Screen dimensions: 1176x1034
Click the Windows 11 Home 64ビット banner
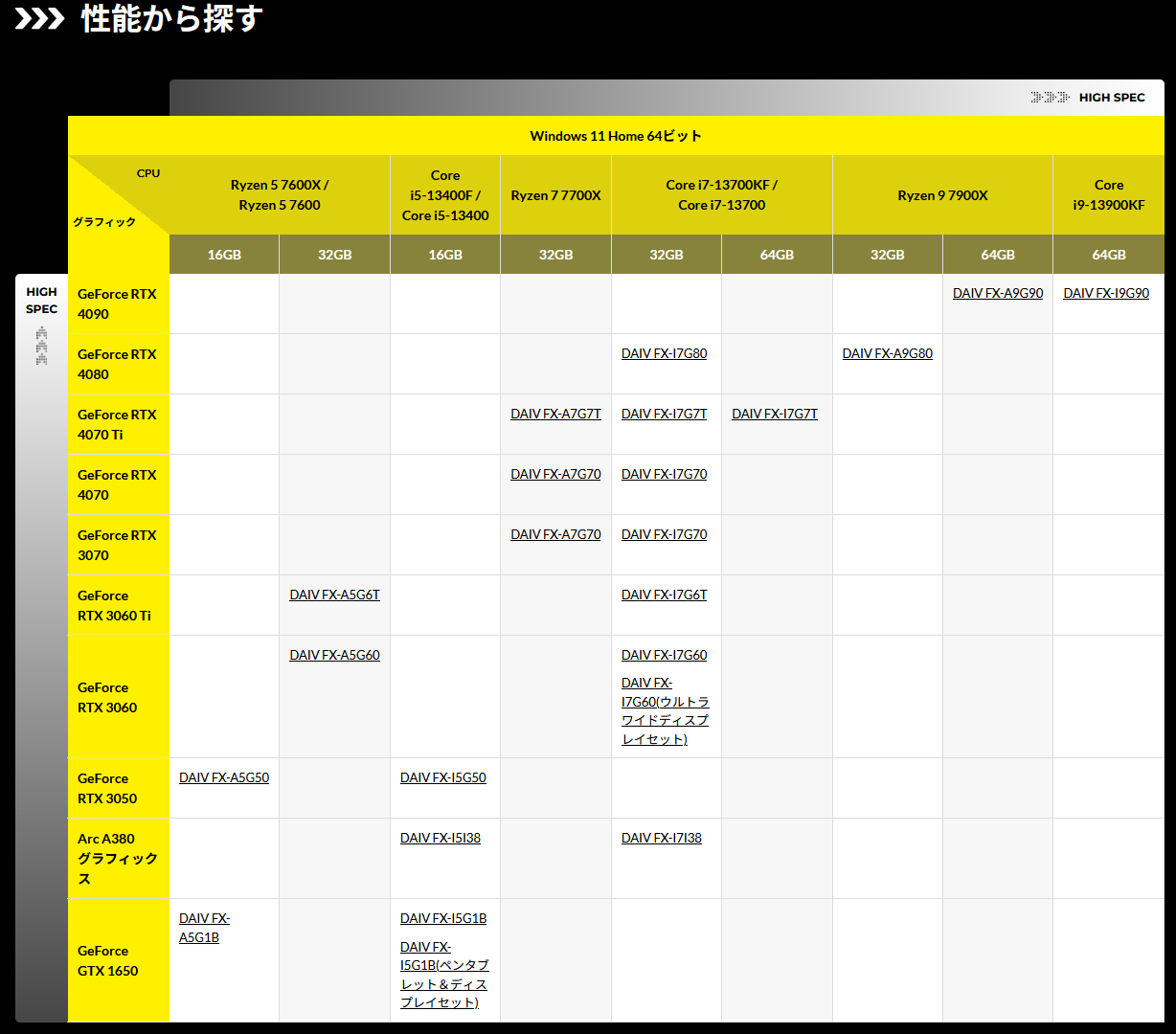(x=616, y=136)
